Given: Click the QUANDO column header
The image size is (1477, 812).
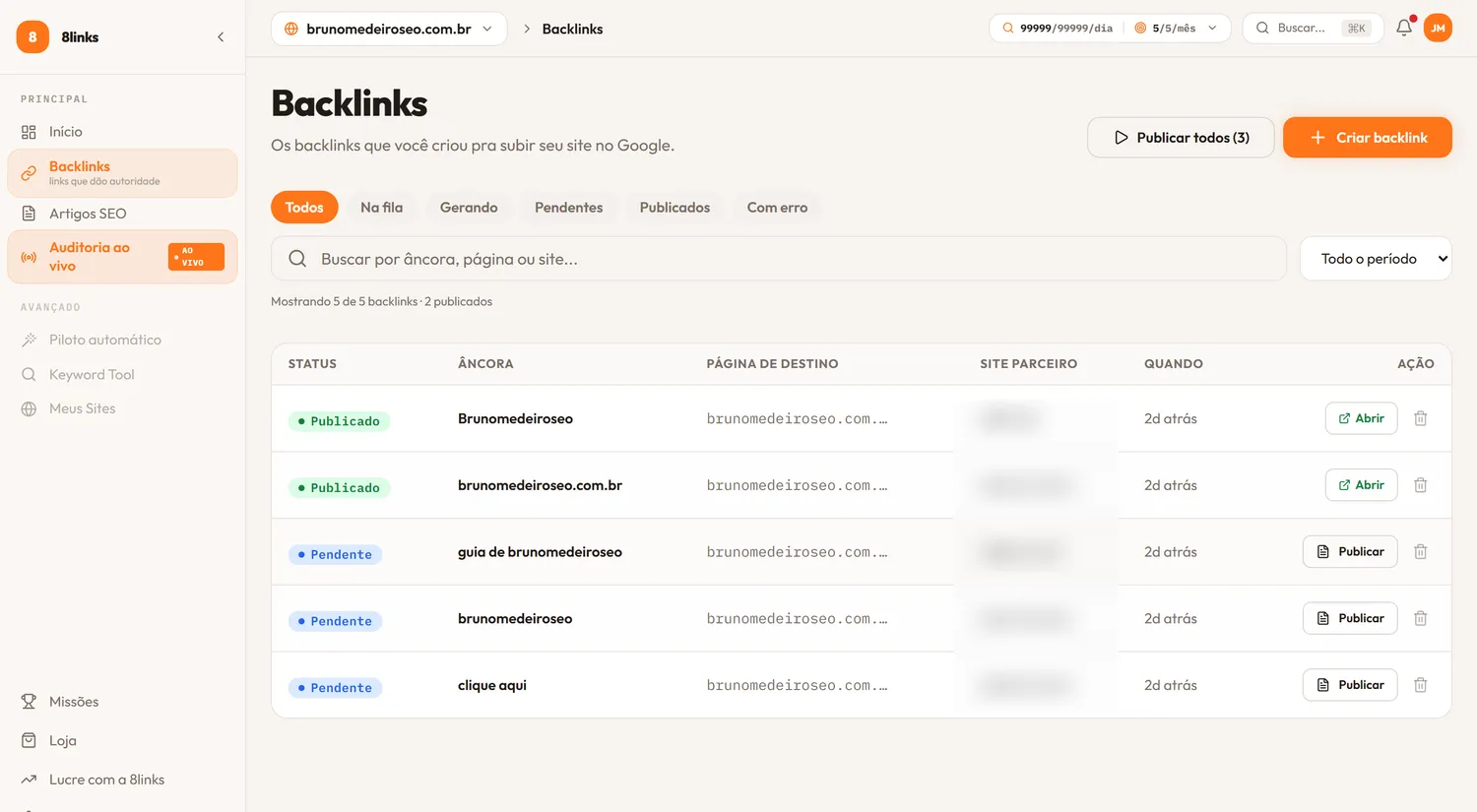Looking at the screenshot, I should (x=1174, y=364).
